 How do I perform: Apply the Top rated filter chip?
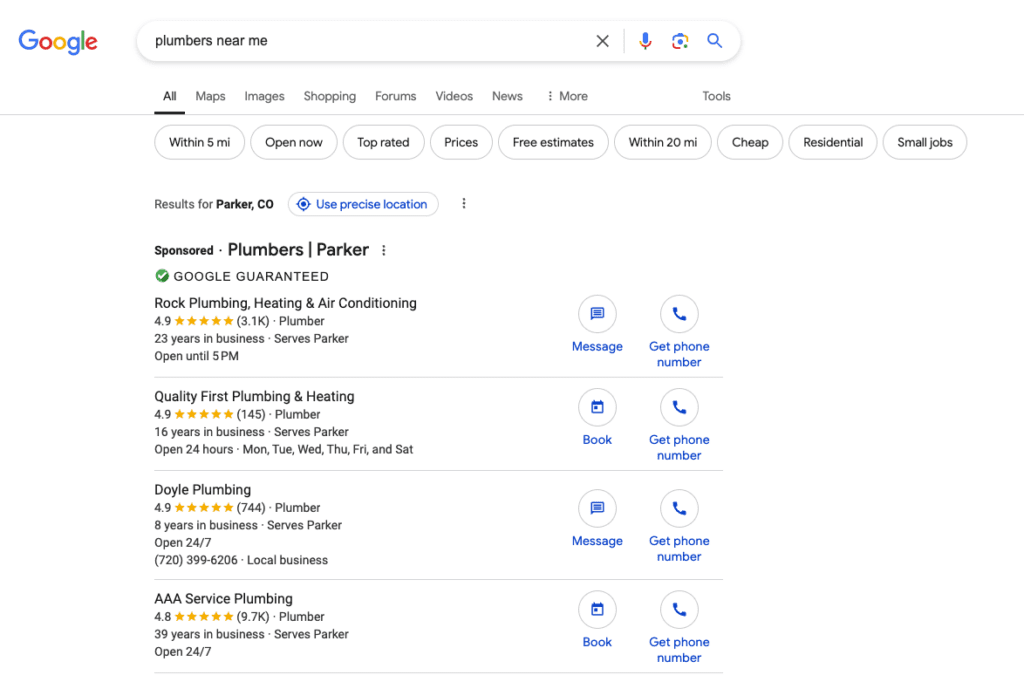pos(383,142)
